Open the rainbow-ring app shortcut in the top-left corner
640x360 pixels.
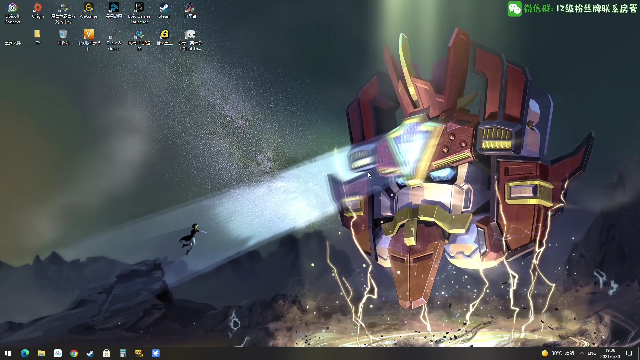[x=13, y=12]
